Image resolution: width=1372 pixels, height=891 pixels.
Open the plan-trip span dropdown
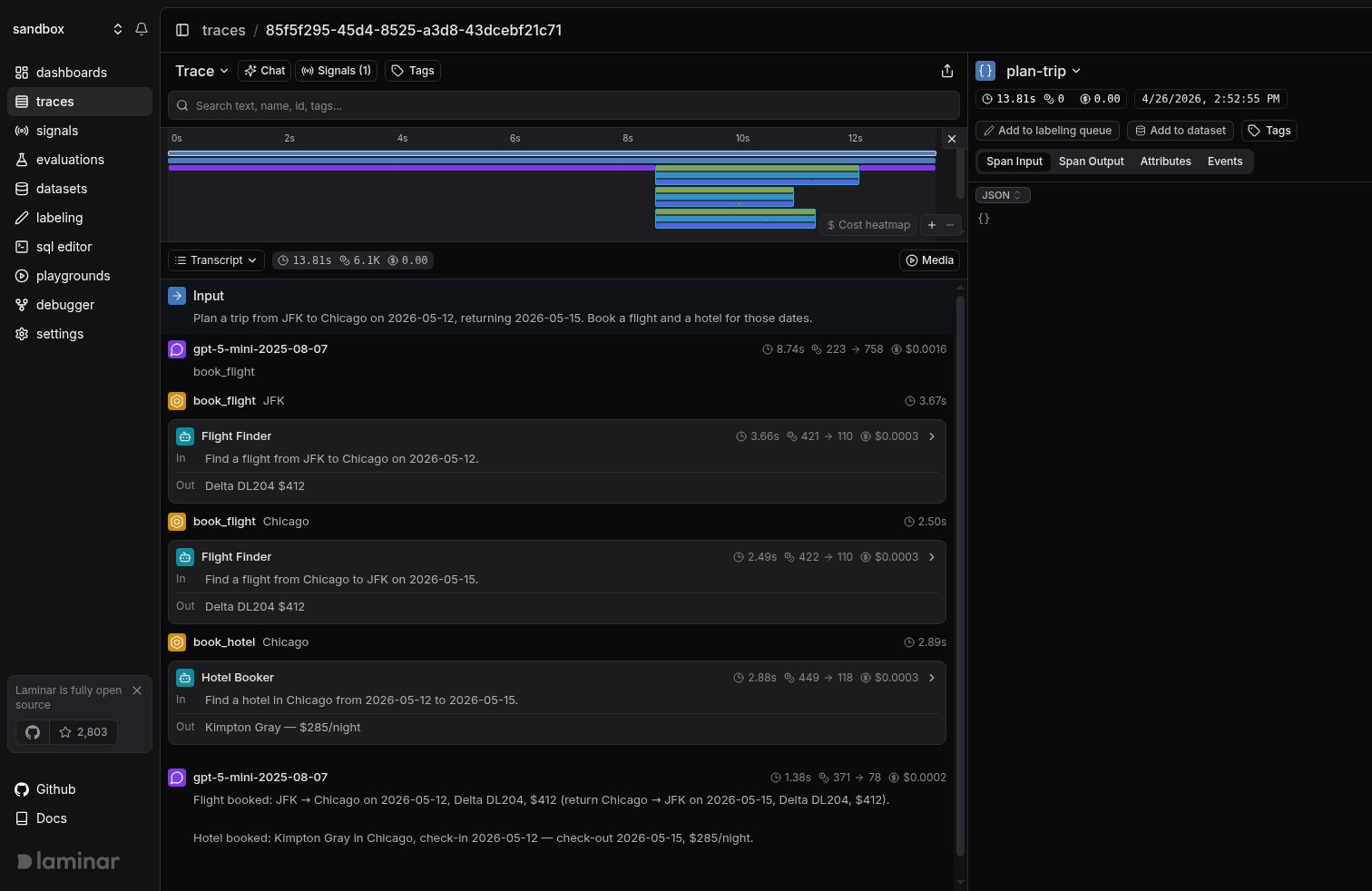click(1044, 71)
